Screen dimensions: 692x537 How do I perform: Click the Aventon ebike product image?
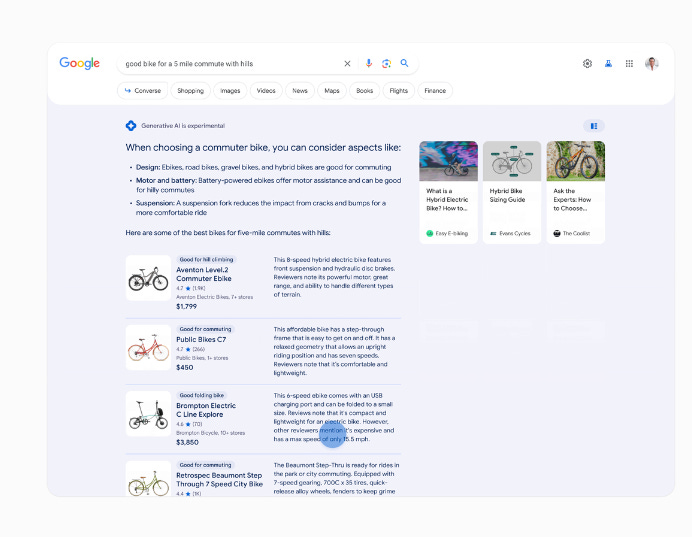(148, 278)
